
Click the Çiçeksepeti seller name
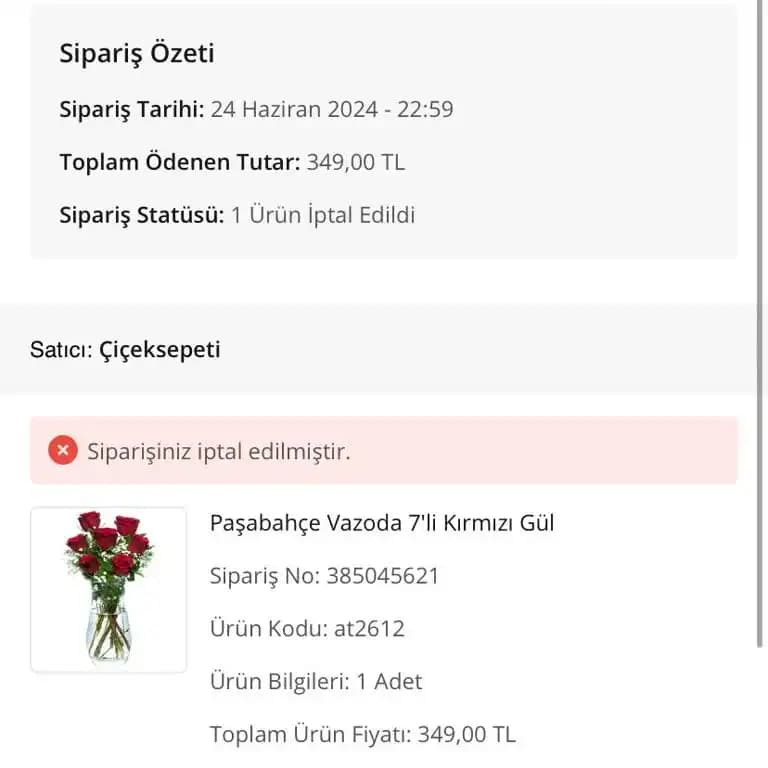160,350
